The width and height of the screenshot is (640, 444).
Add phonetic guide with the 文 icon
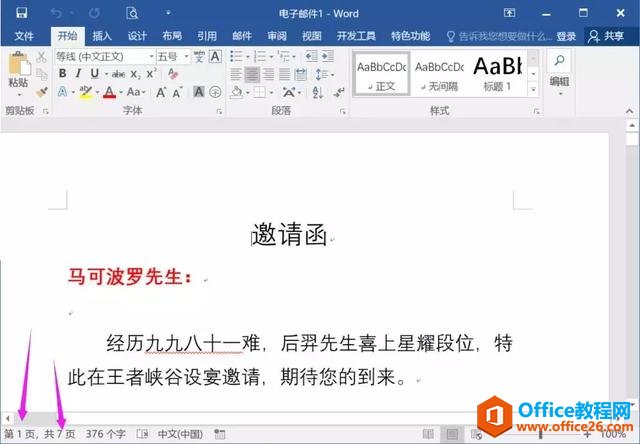tap(199, 56)
